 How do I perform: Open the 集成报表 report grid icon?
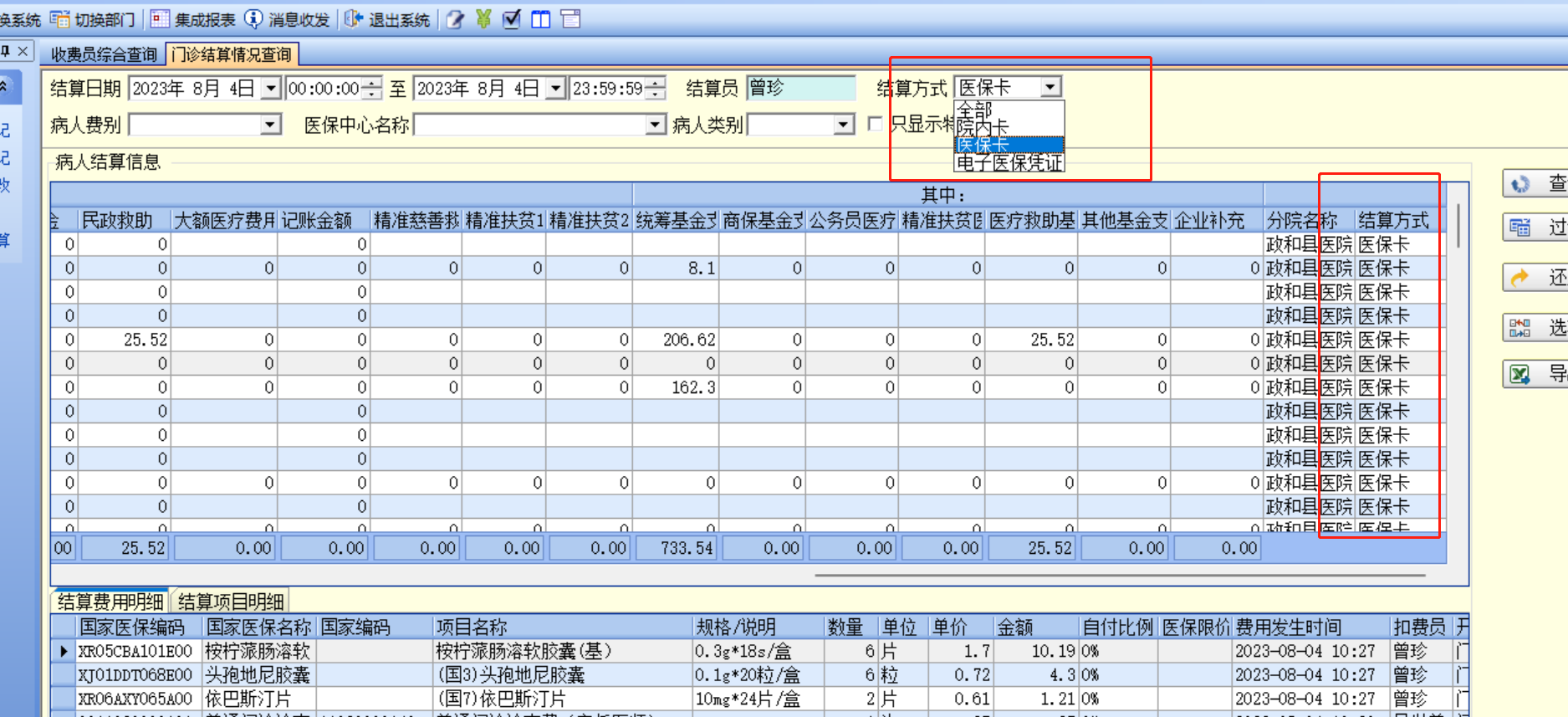[160, 19]
